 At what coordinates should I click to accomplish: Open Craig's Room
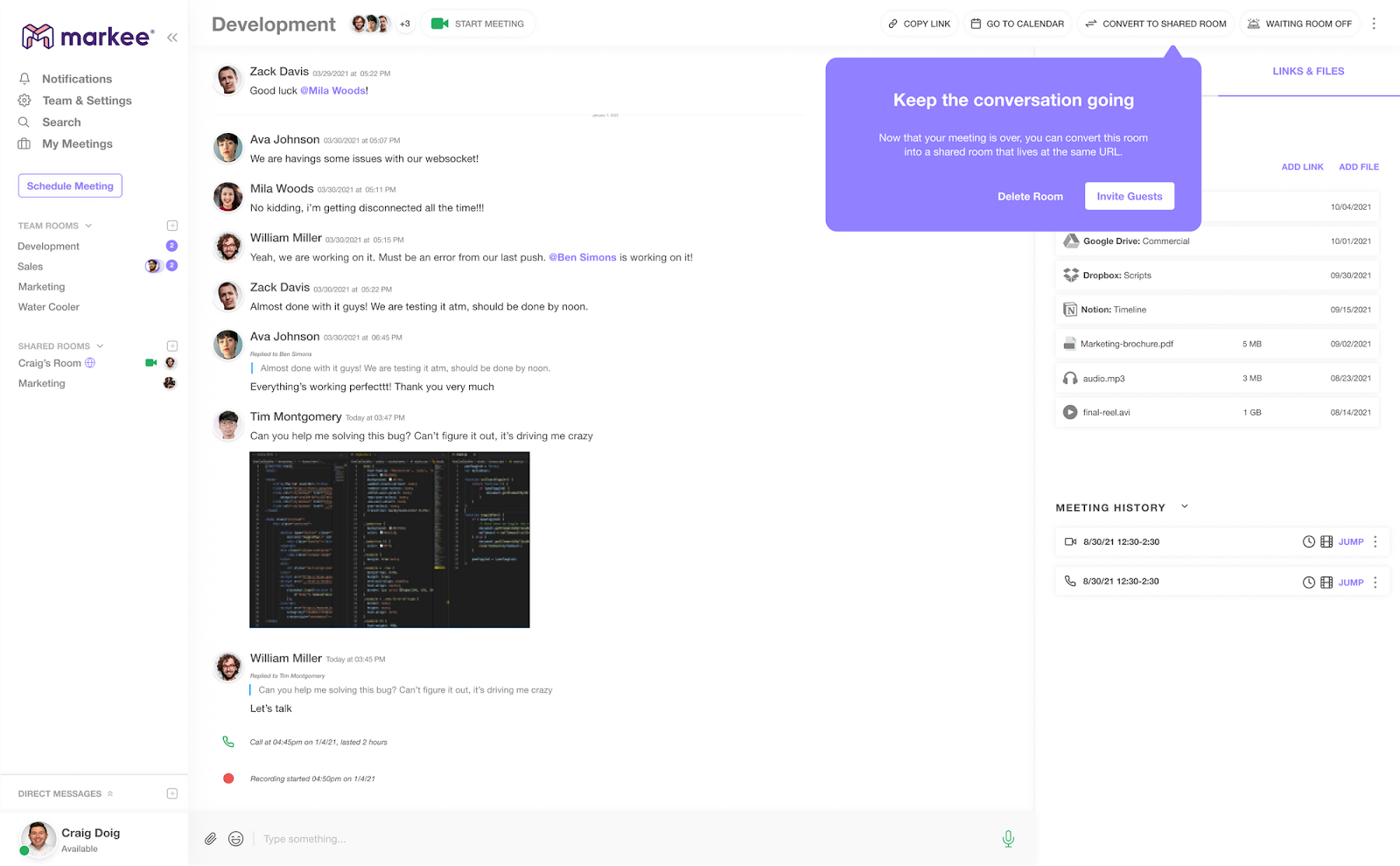pyautogui.click(x=50, y=363)
